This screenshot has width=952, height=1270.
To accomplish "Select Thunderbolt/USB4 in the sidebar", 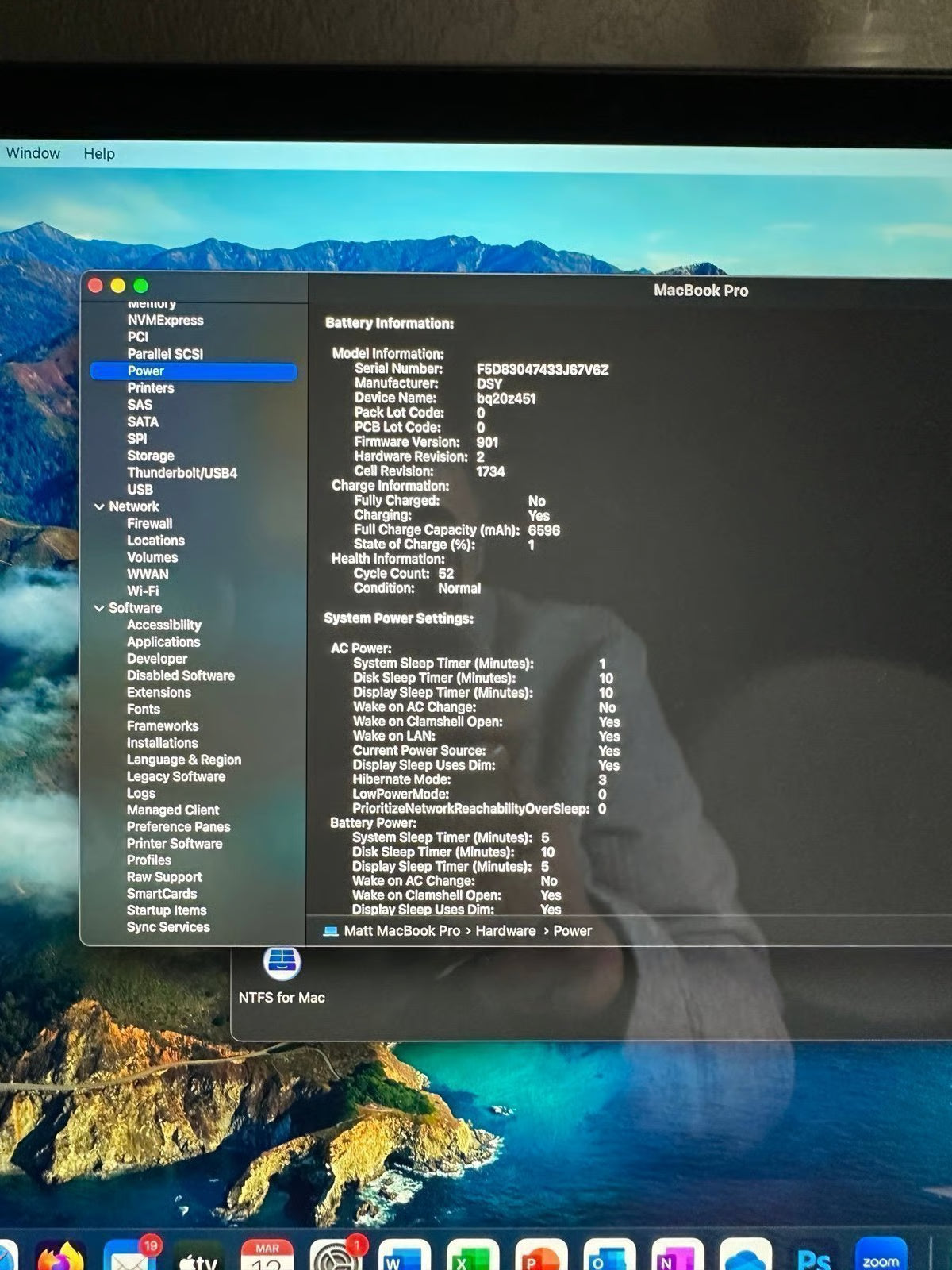I will click(182, 473).
